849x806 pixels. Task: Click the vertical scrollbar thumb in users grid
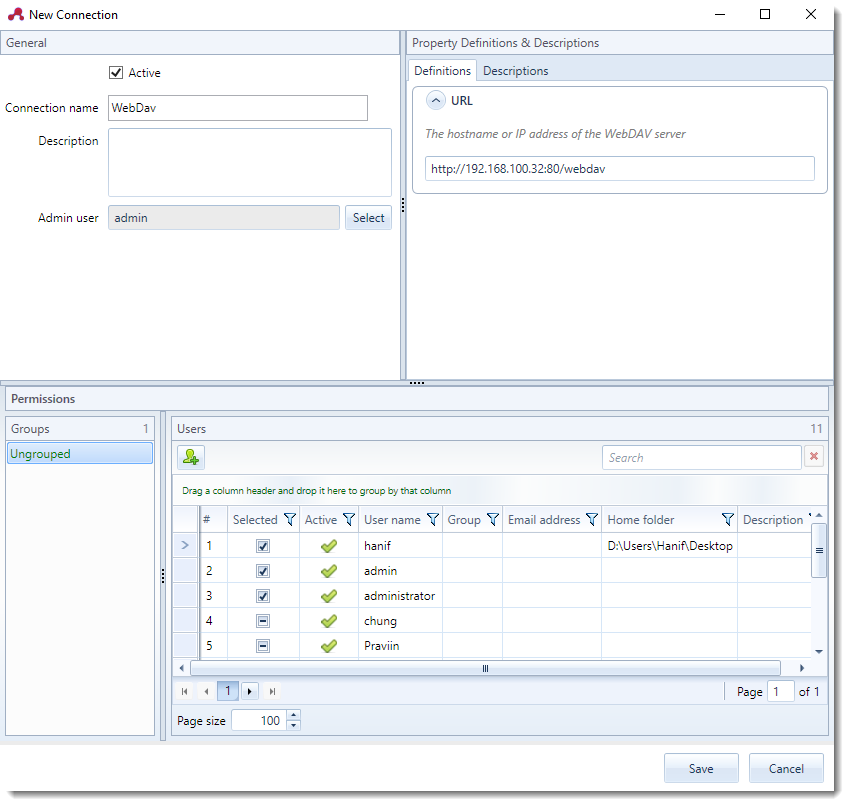(x=819, y=551)
